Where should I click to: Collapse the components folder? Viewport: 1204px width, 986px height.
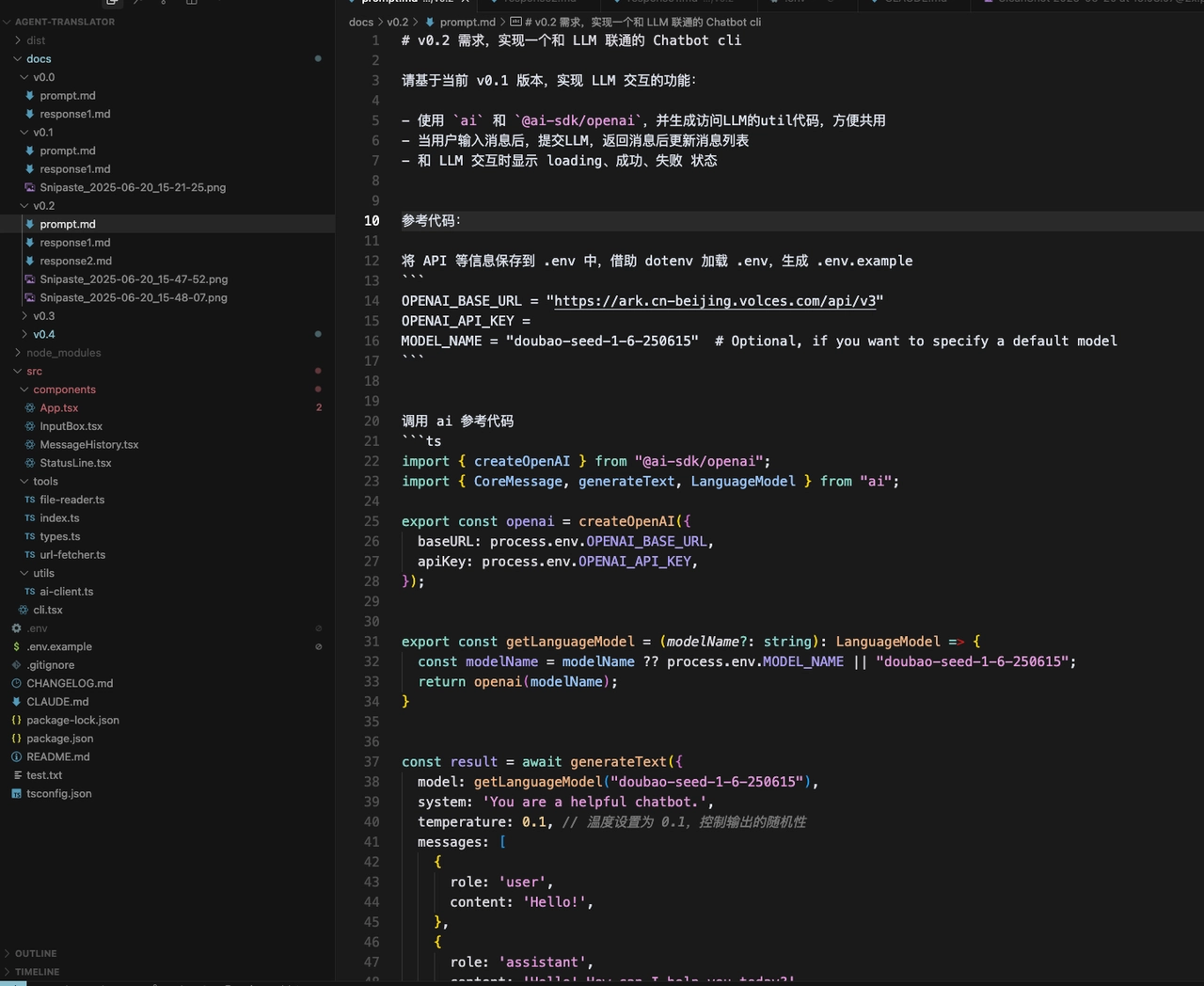24,390
